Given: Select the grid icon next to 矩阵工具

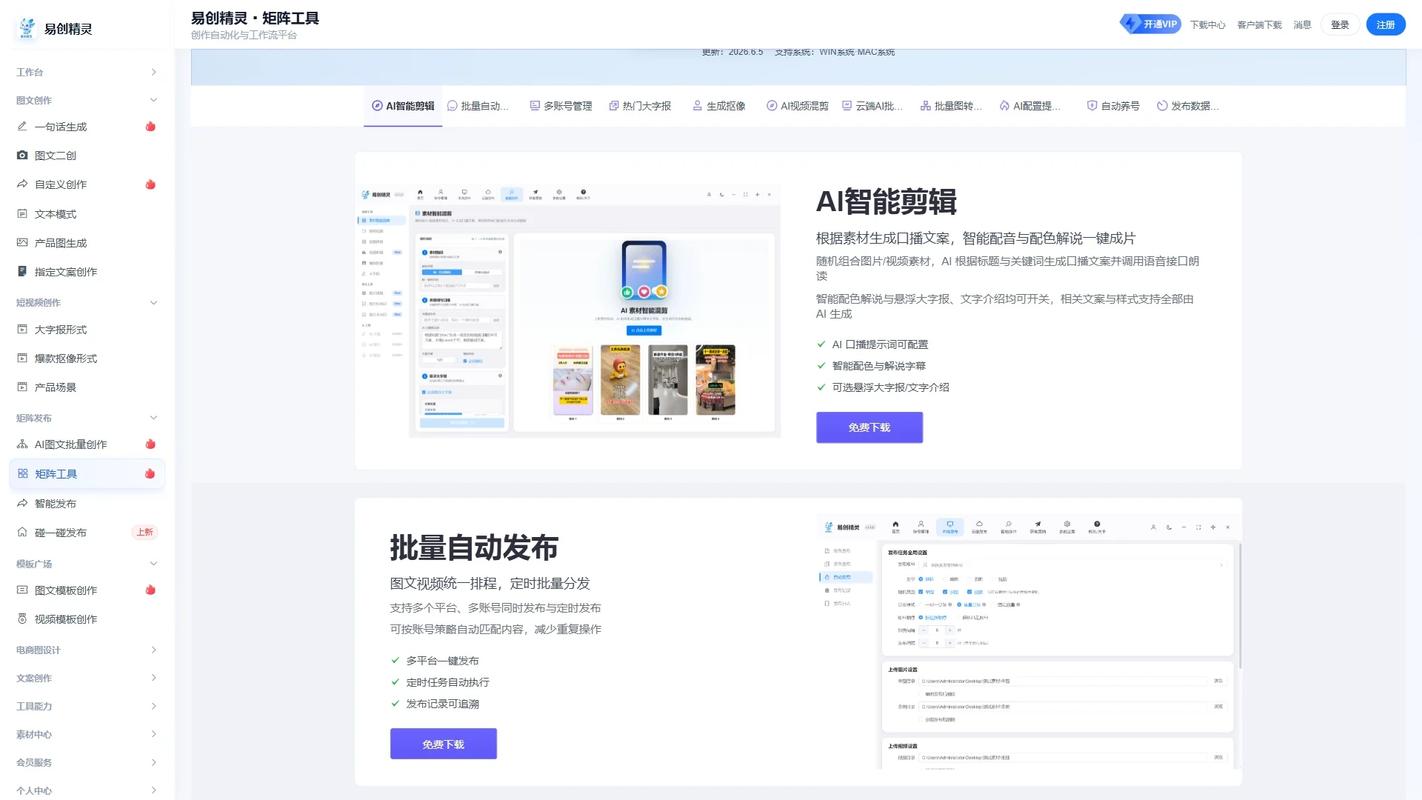Looking at the screenshot, I should tap(23, 474).
